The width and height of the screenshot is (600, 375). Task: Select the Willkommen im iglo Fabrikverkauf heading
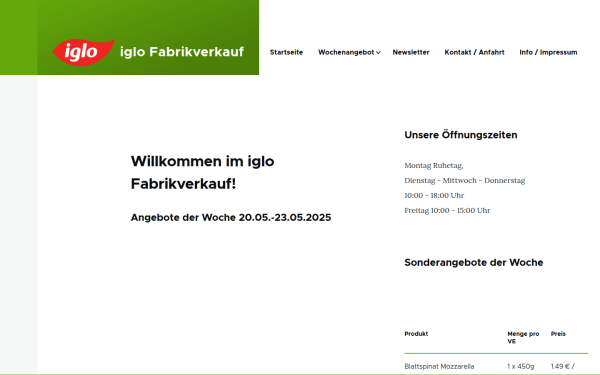tap(202, 173)
